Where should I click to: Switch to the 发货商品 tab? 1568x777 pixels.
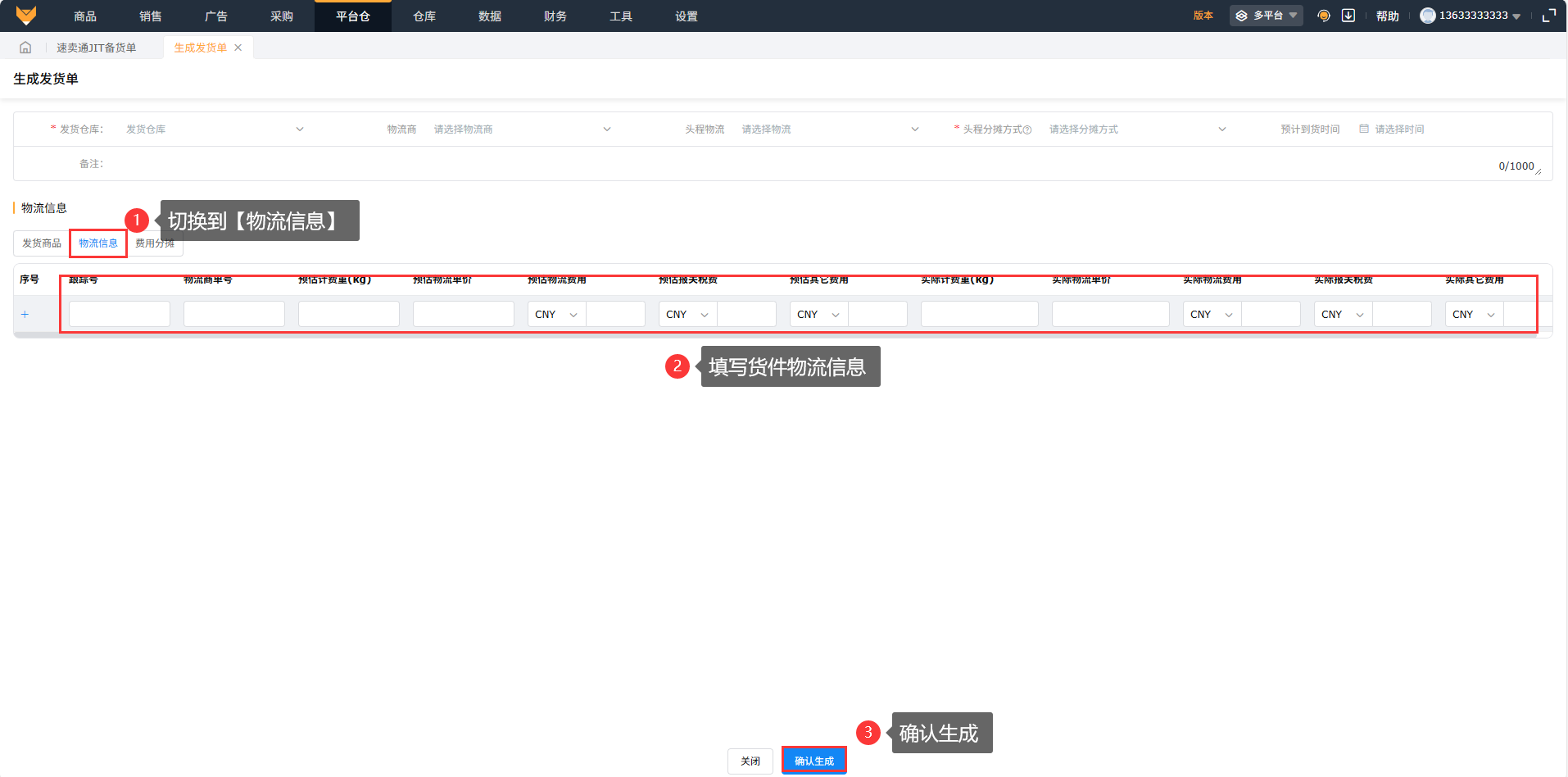[42, 243]
